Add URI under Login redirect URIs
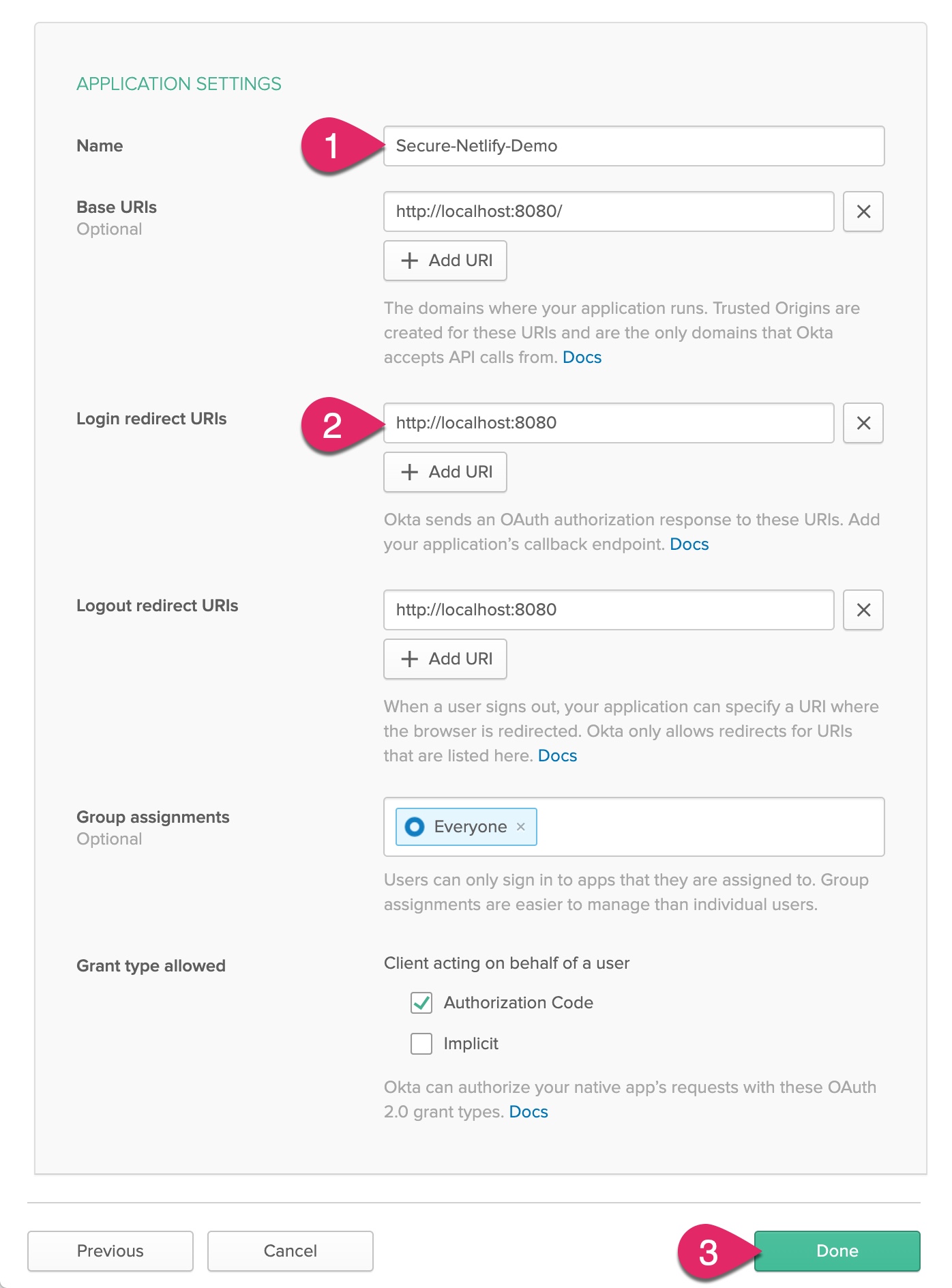 [x=445, y=472]
